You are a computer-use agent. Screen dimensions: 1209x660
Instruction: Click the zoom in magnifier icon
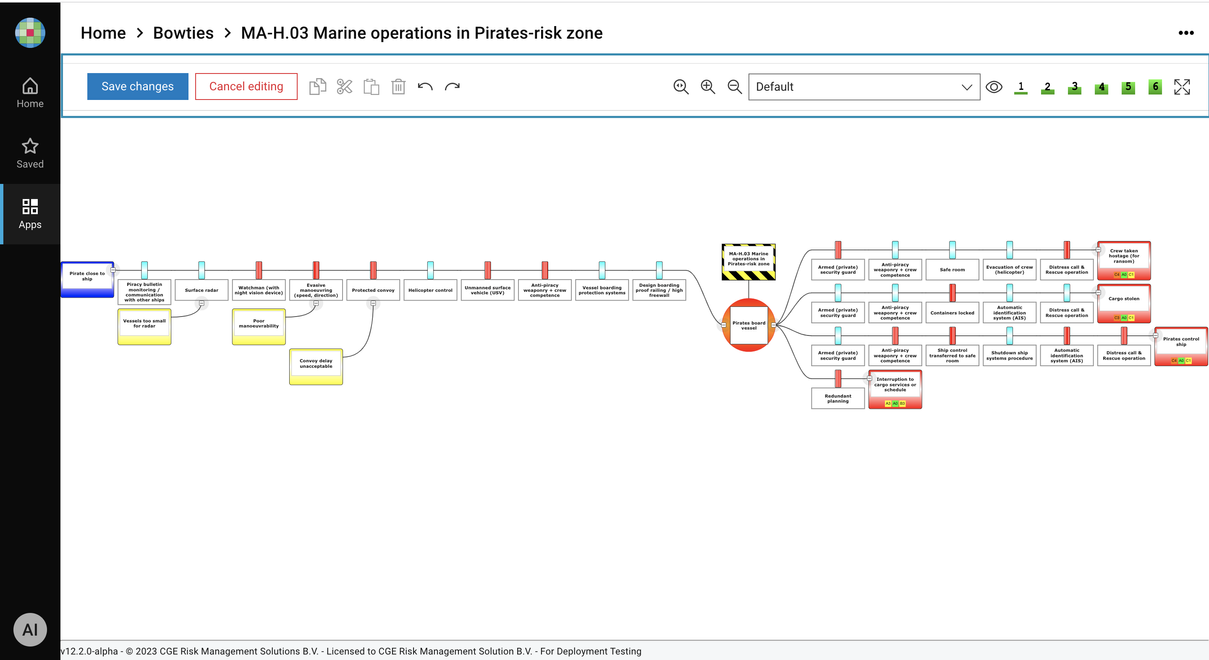708,87
